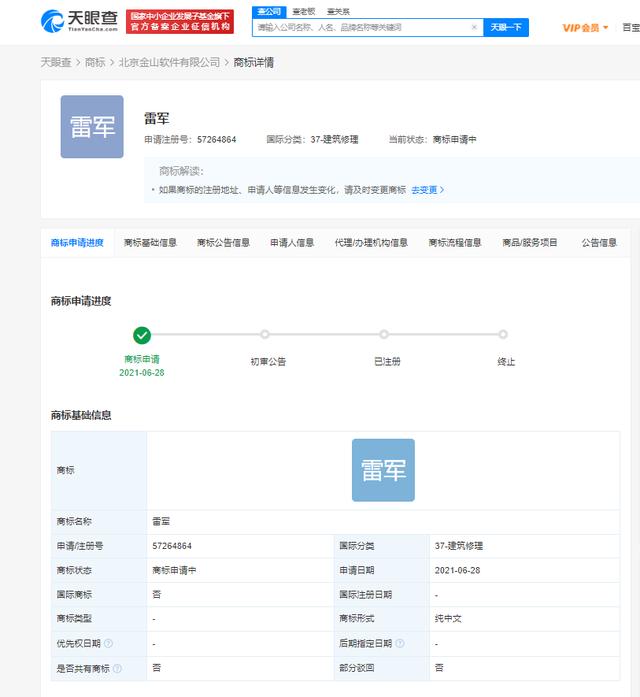
Task: Click the 雷军 trademark thumbnail in header
Action: (92, 127)
